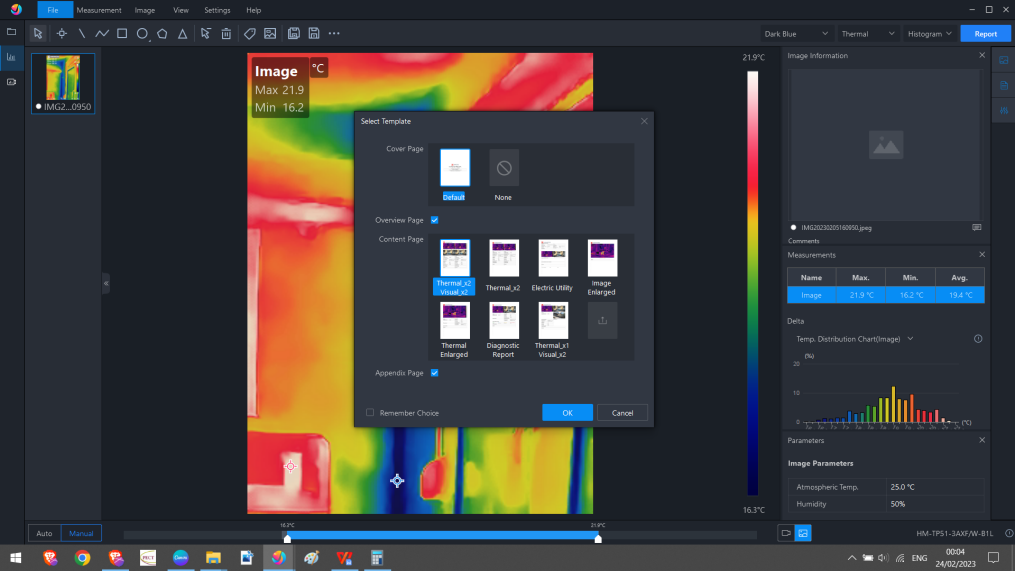Click the trash delete icon in toolbar

227,33
